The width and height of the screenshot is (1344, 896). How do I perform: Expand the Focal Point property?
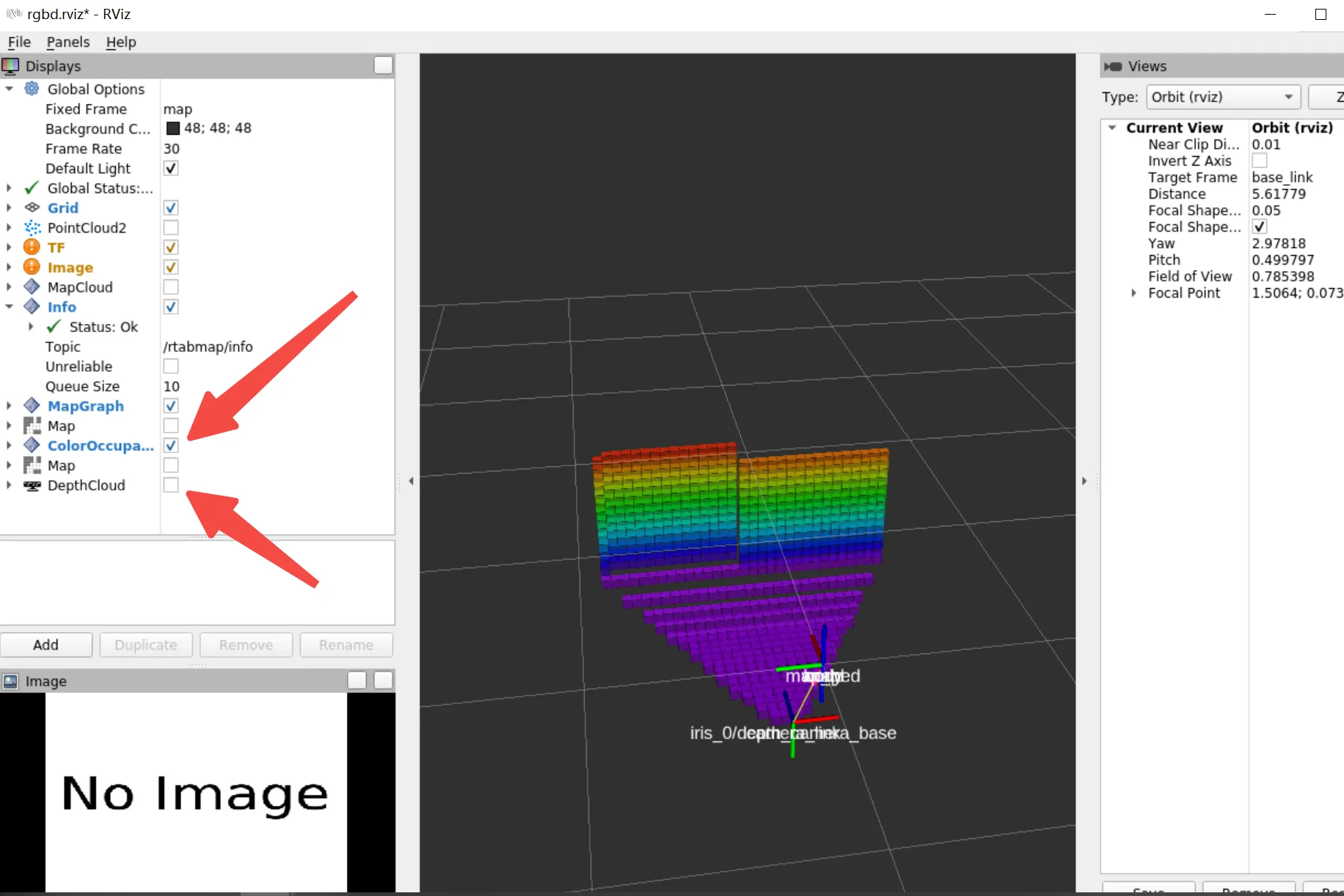coord(1133,293)
